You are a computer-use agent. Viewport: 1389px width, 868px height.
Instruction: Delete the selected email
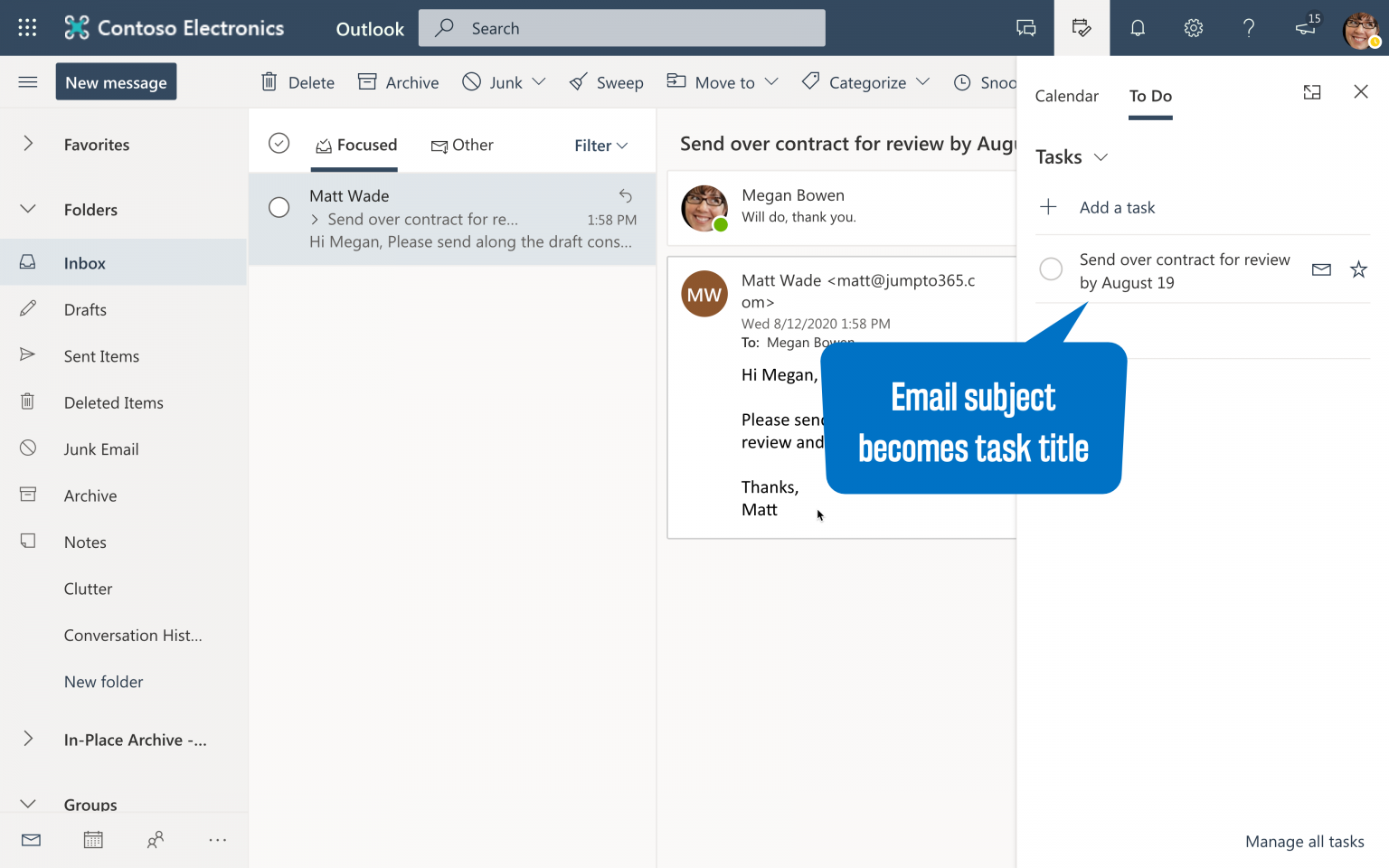(297, 82)
